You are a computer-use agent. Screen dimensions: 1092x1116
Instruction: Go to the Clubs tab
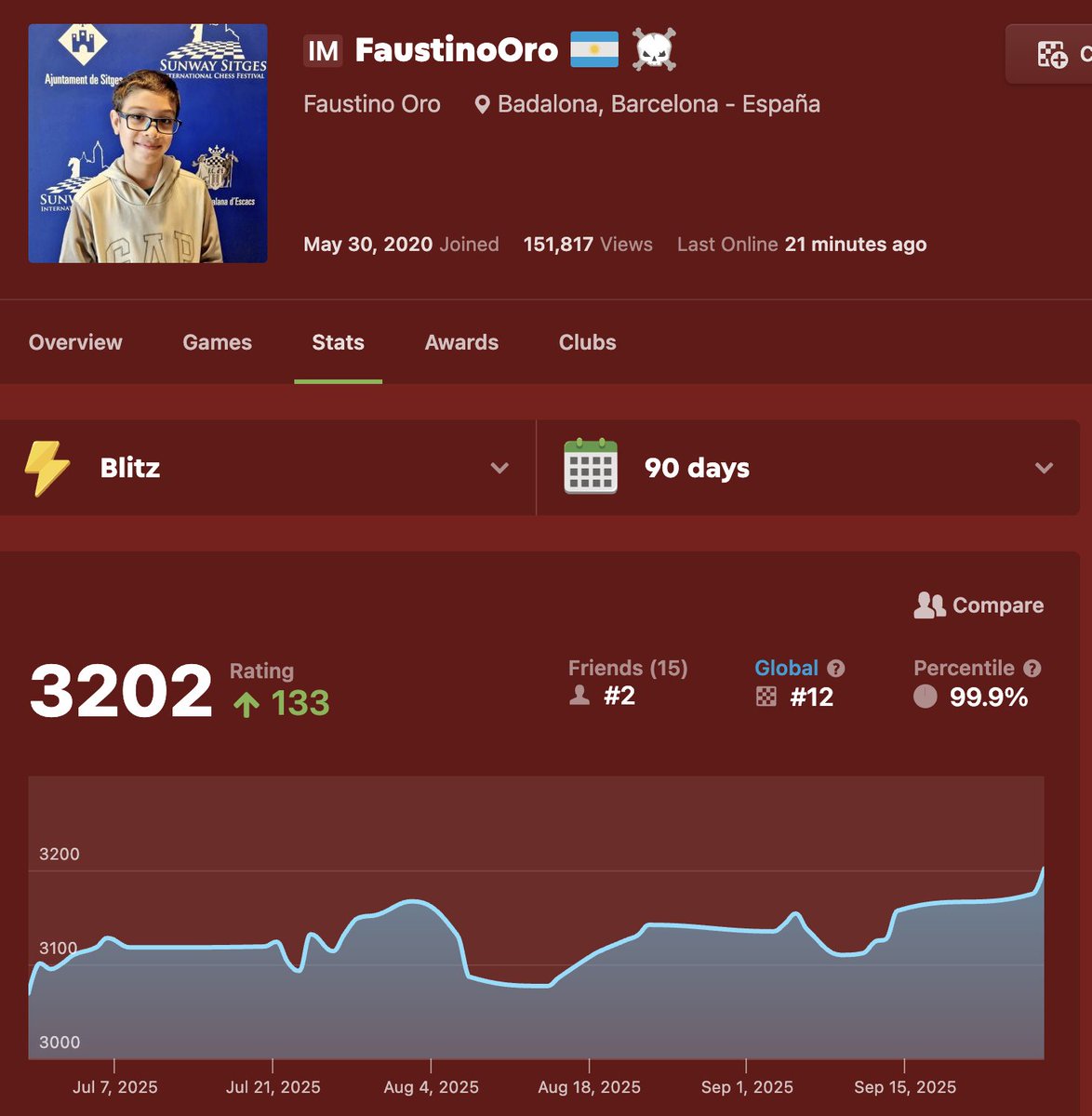pyautogui.click(x=588, y=342)
